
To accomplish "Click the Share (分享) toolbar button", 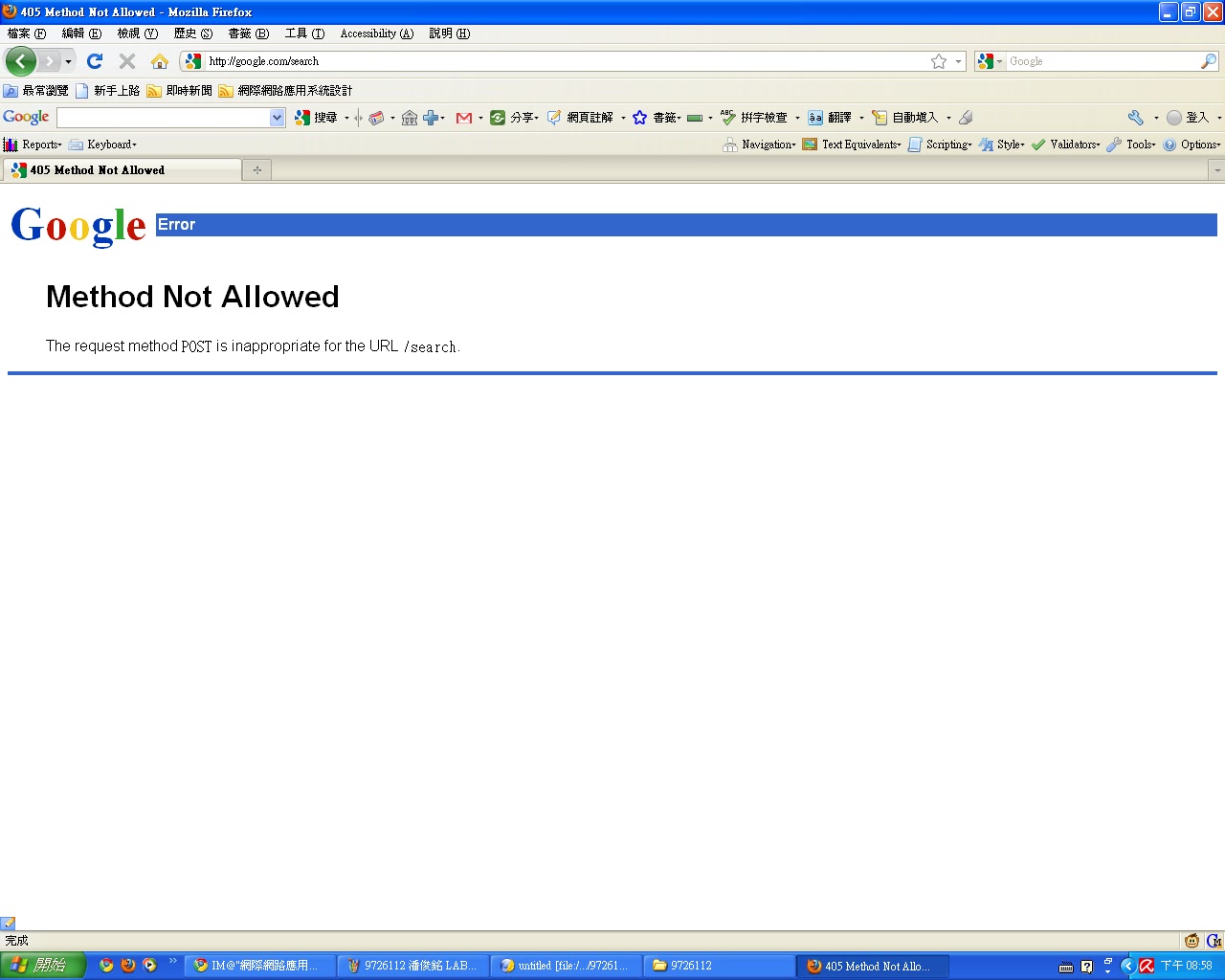I will tap(513, 118).
